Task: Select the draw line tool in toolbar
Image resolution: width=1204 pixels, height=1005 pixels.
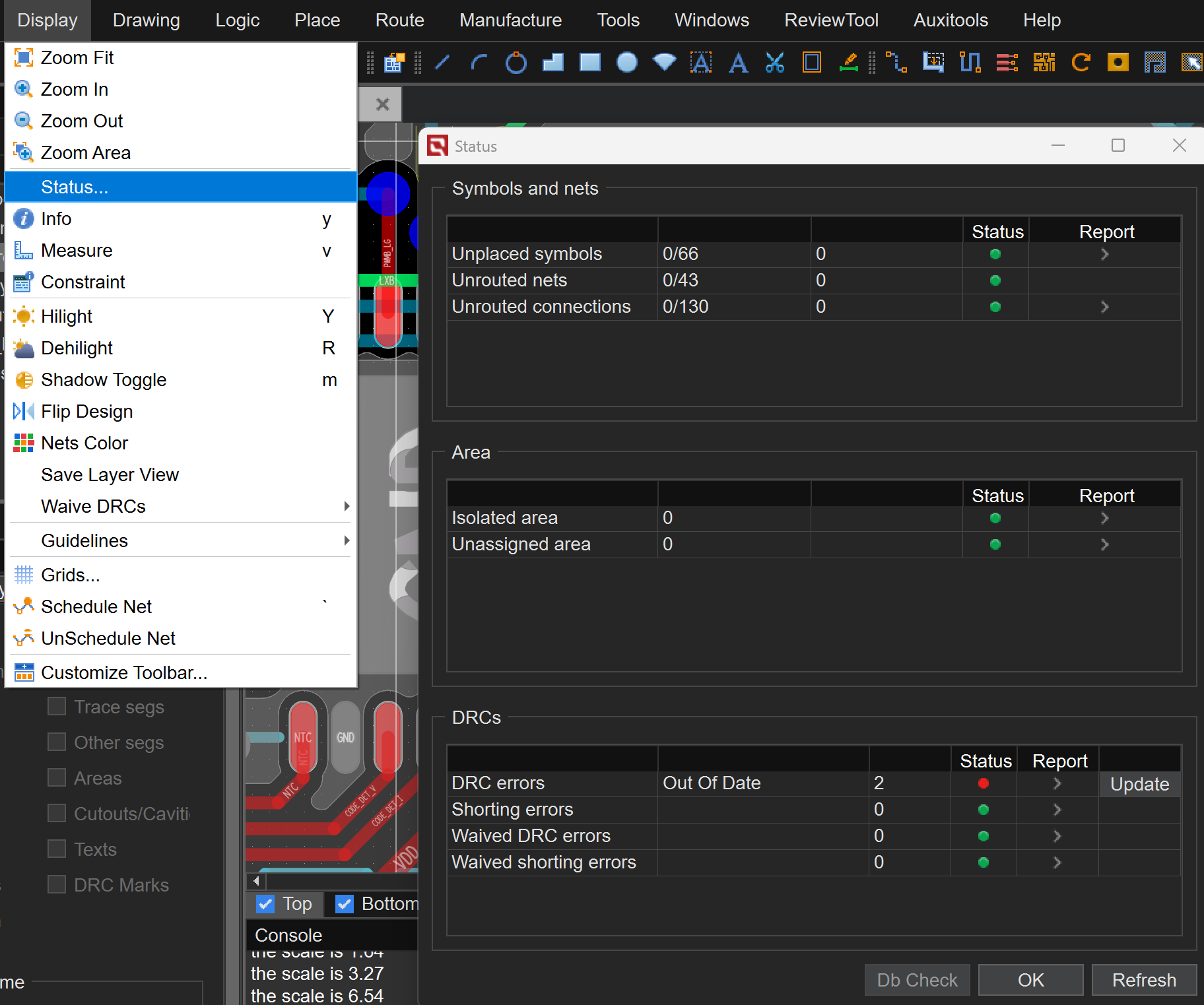Action: click(442, 63)
